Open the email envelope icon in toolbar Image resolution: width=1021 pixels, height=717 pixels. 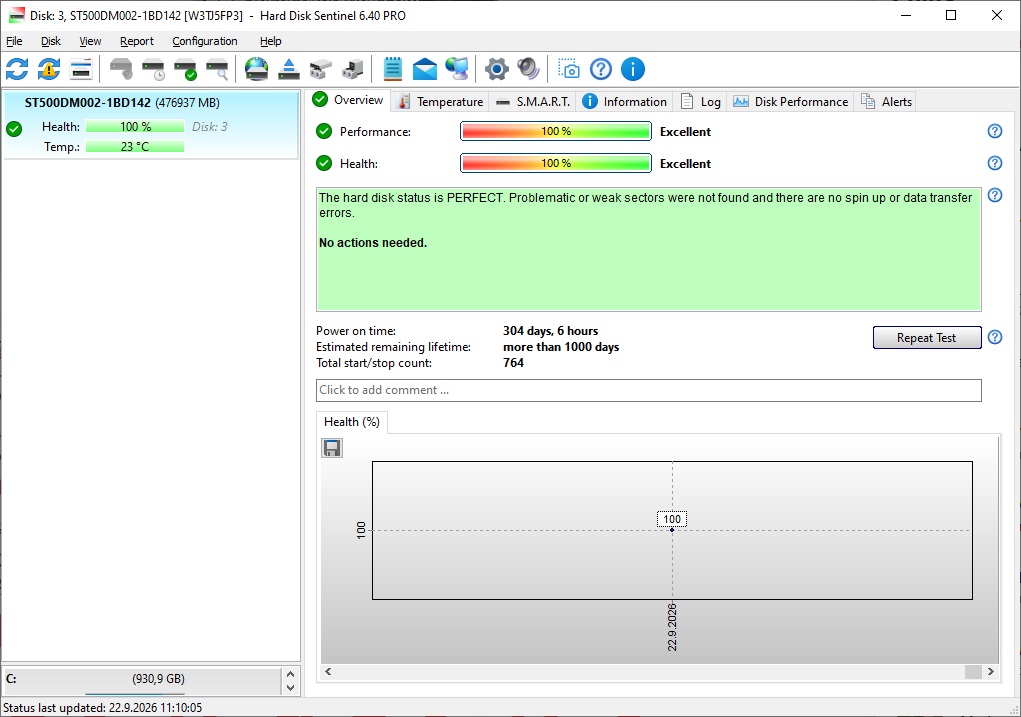(x=425, y=69)
